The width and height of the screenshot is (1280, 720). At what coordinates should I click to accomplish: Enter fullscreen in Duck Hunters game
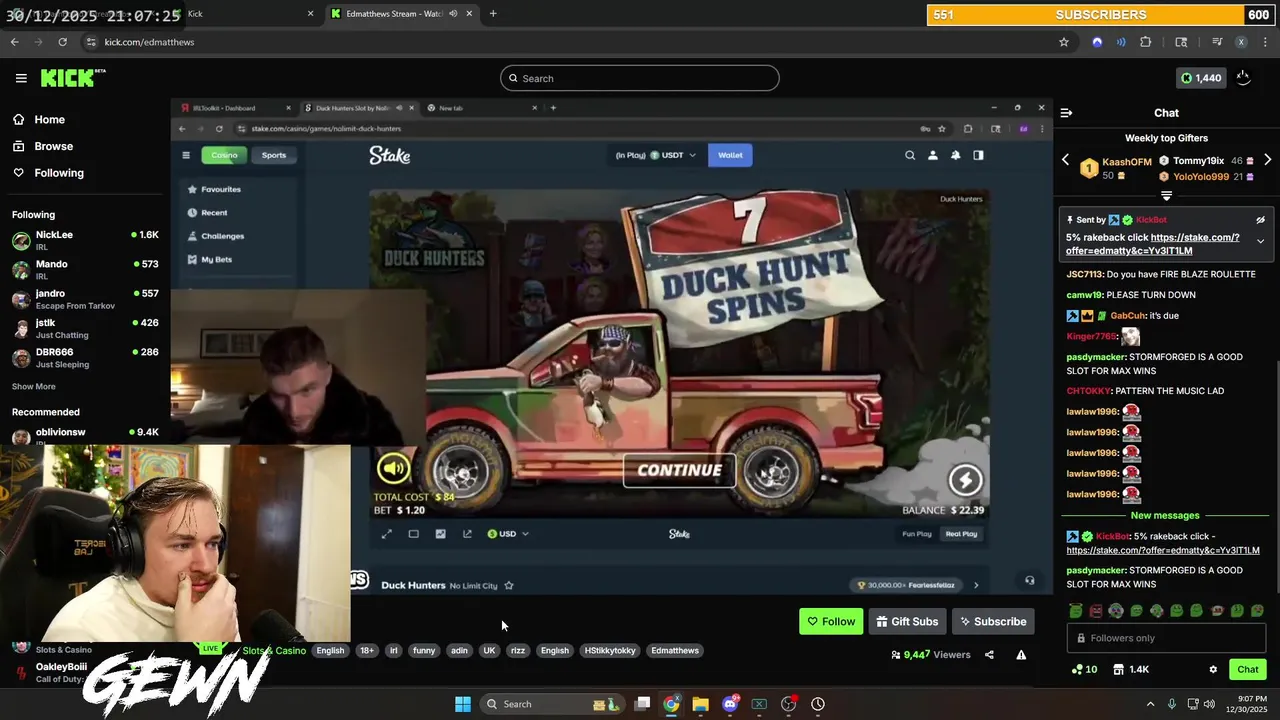(386, 534)
